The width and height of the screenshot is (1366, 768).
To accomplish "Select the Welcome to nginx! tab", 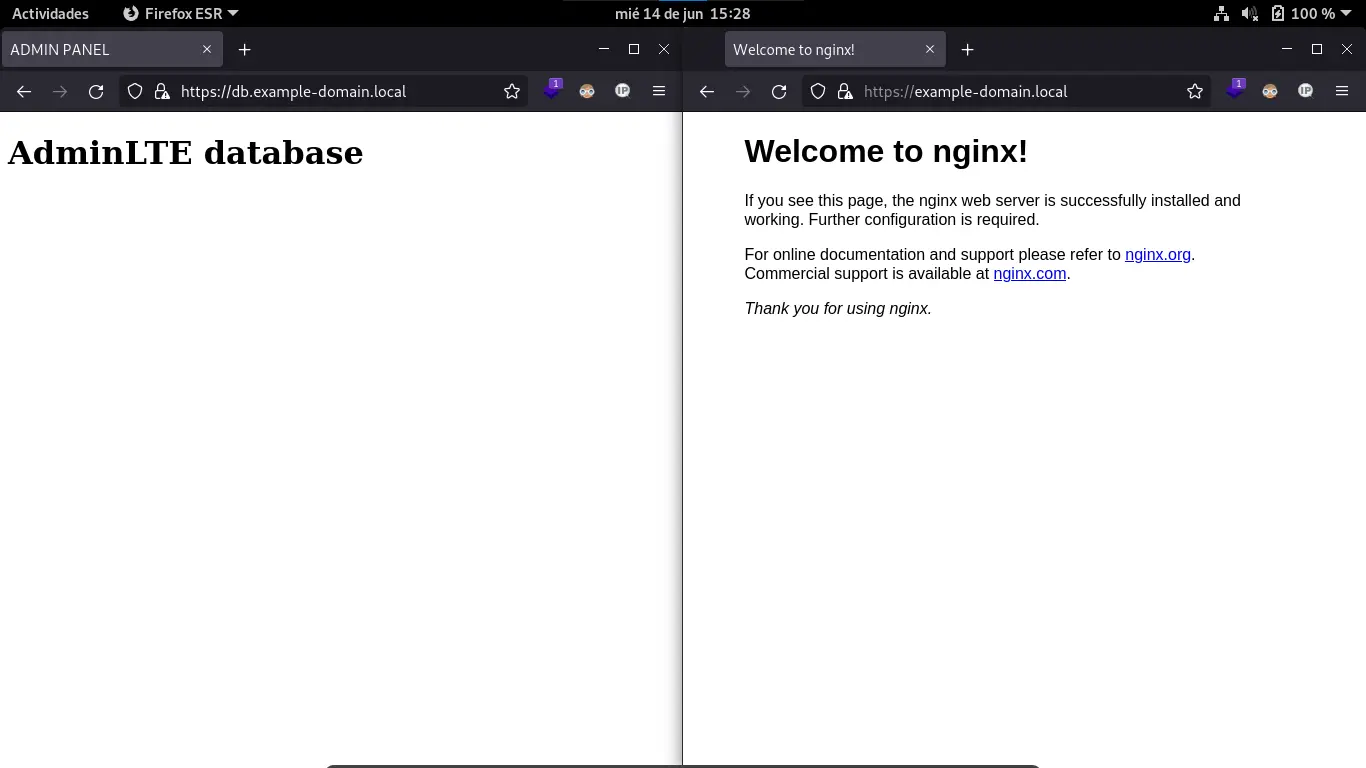I will coord(835,49).
